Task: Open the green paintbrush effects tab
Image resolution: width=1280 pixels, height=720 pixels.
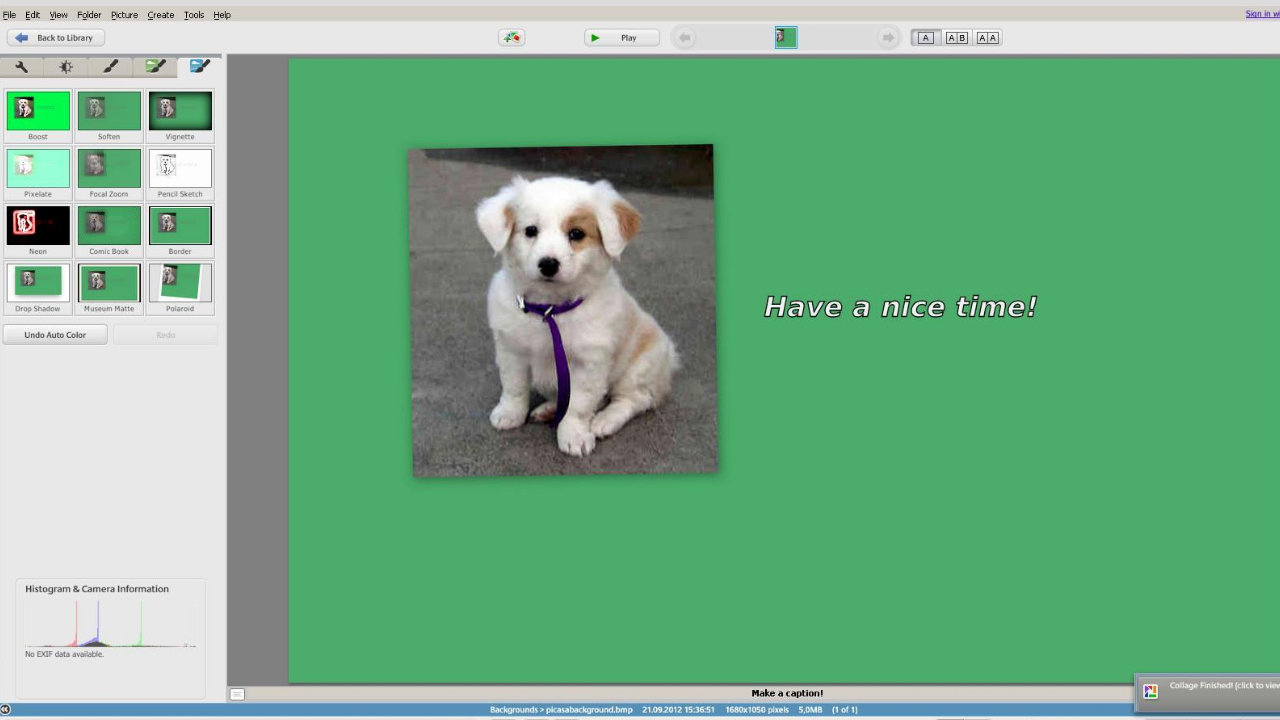Action: [155, 67]
